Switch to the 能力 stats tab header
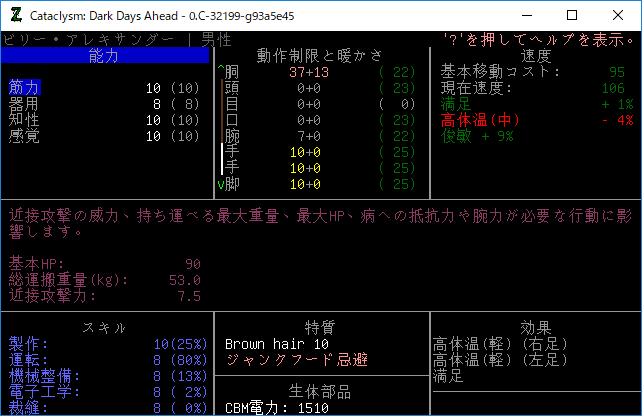 tap(104, 56)
